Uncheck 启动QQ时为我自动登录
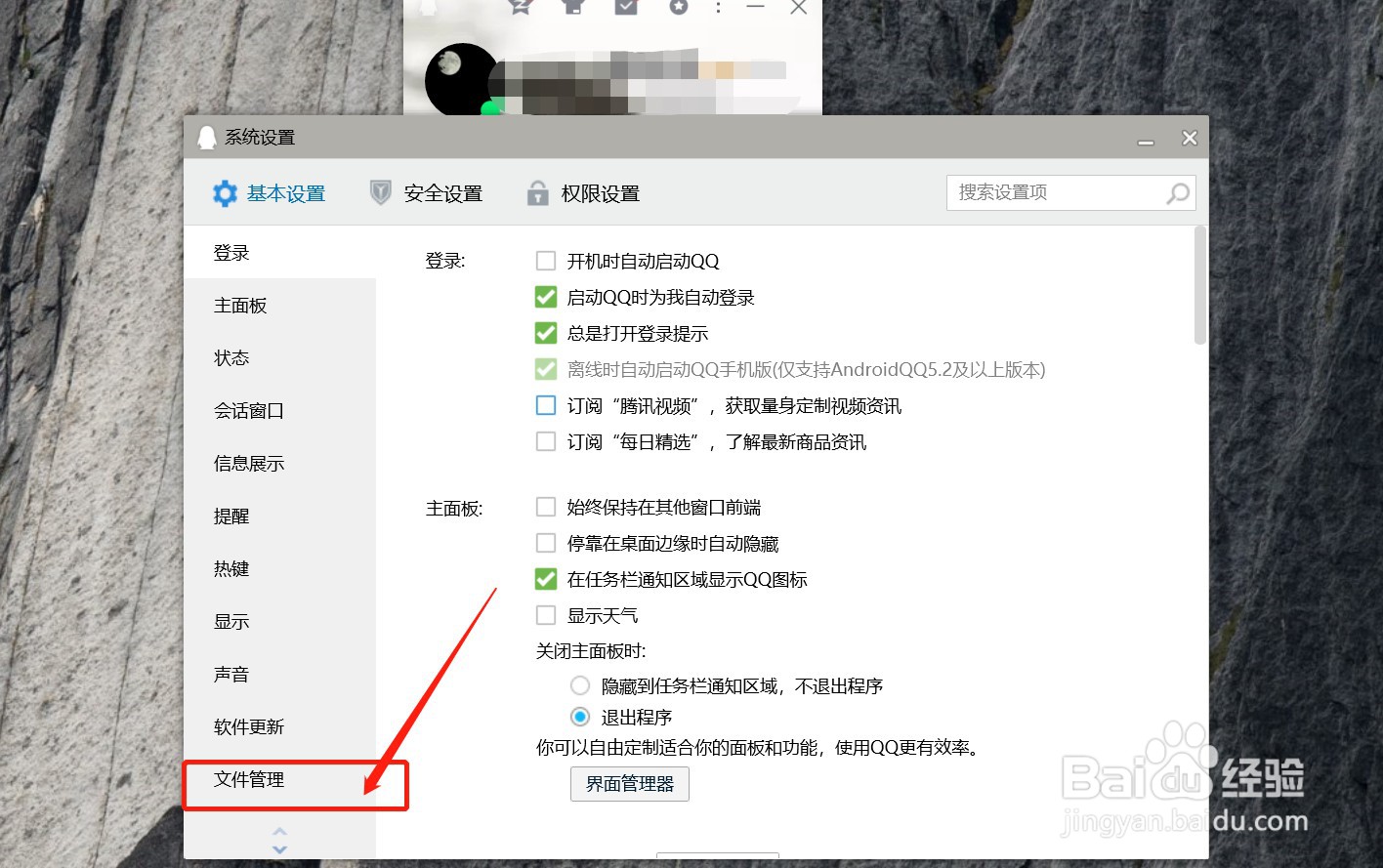This screenshot has height=868, width=1383. 546,297
